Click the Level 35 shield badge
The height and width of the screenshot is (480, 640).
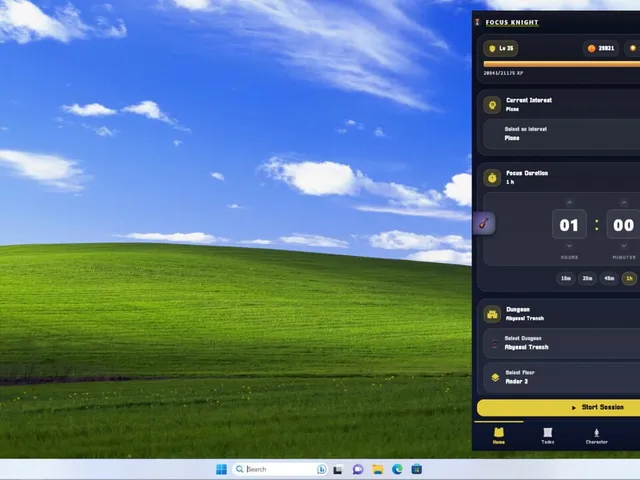[501, 48]
